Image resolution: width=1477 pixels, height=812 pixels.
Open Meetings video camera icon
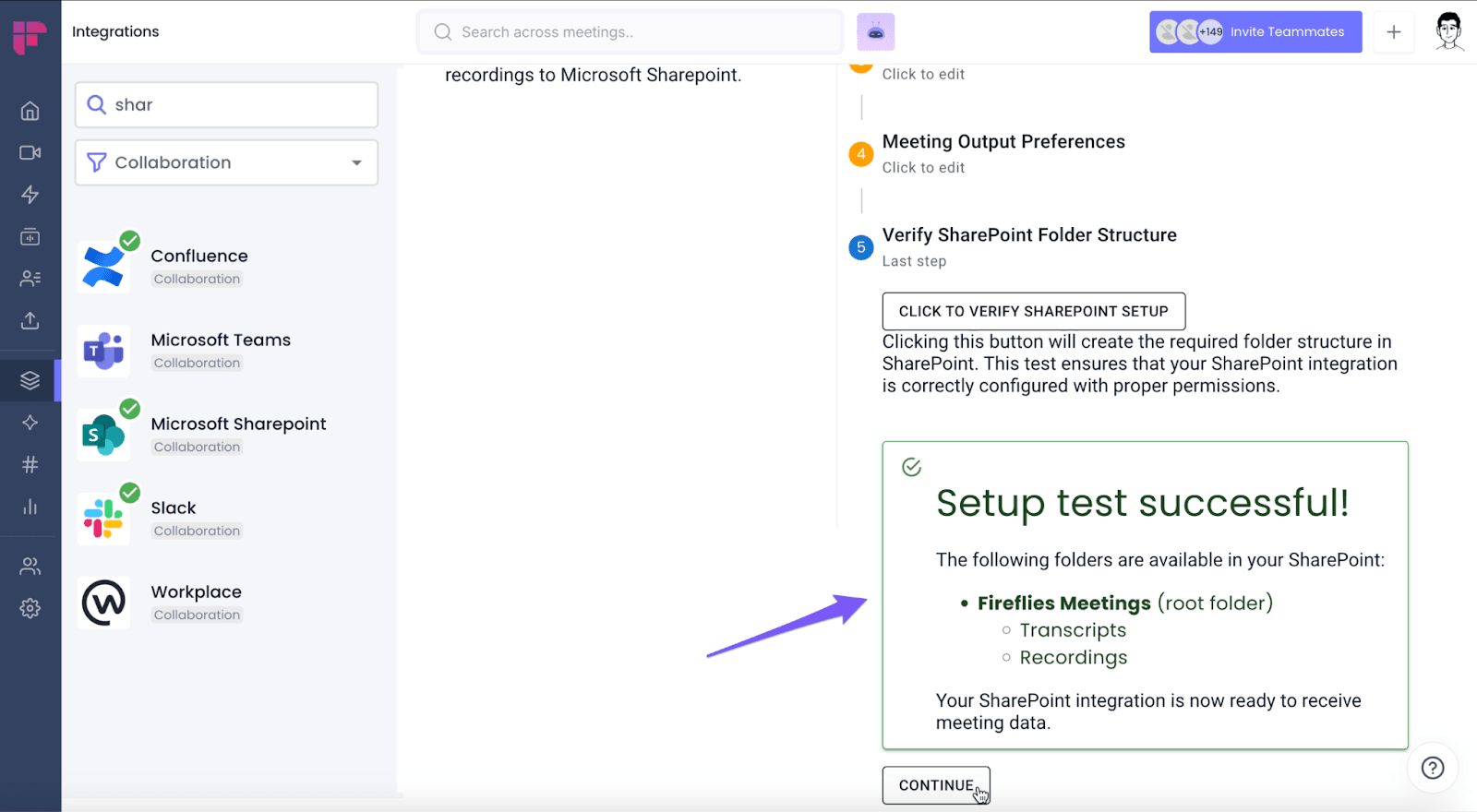click(x=30, y=152)
